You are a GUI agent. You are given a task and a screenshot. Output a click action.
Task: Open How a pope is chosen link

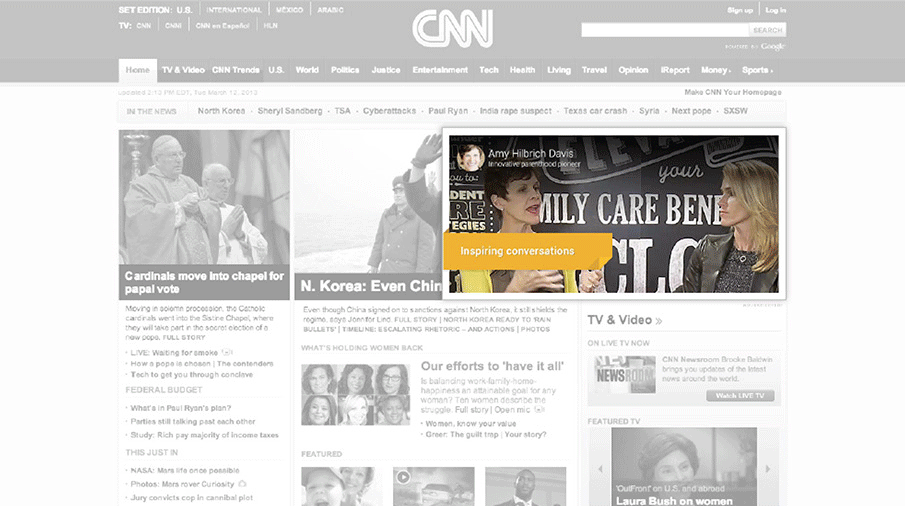[x=171, y=363]
